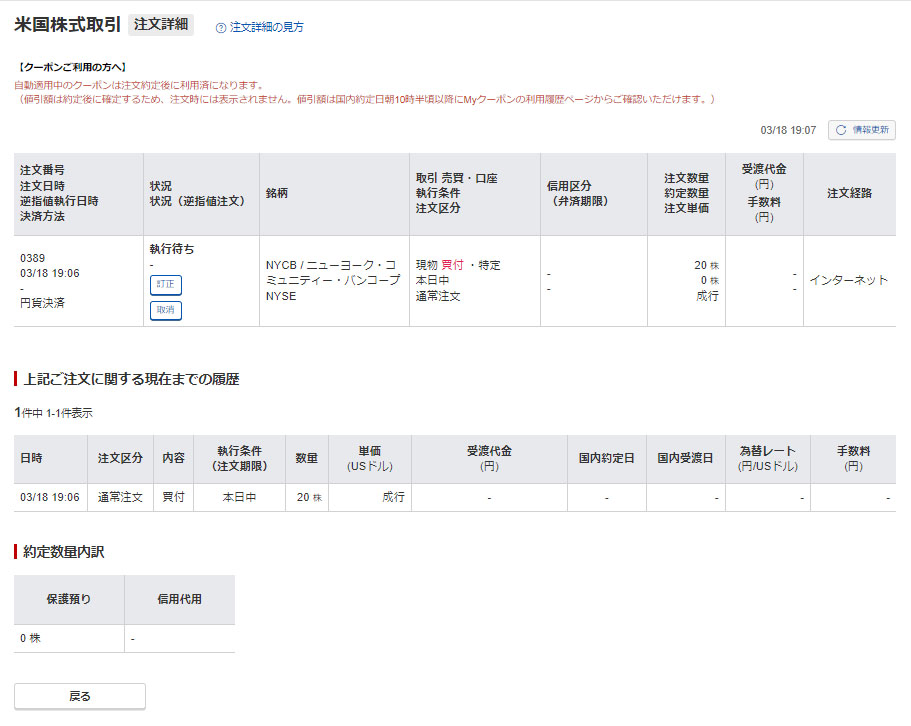Click the 保護預り column header
Image resolution: width=911 pixels, height=726 pixels.
69,599
